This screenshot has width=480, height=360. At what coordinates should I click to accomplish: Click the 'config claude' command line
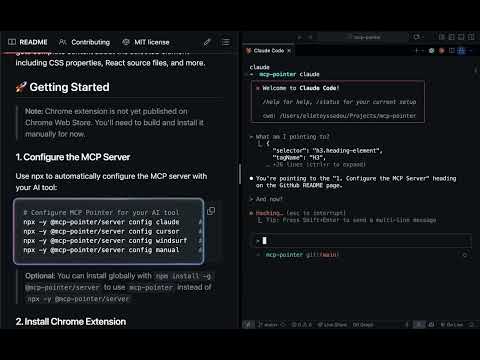(101, 222)
